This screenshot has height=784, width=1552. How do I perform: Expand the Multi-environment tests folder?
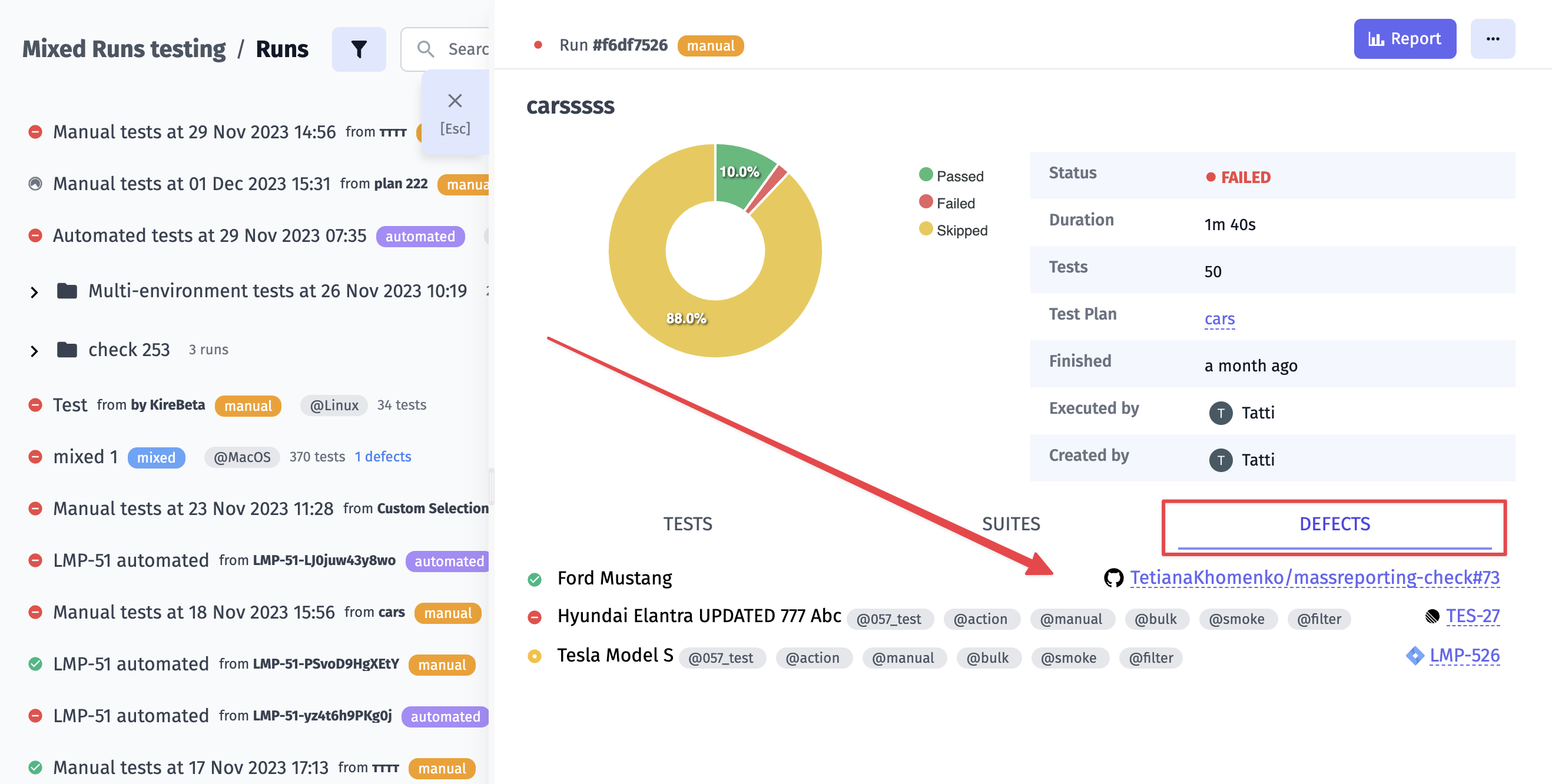[x=34, y=292]
